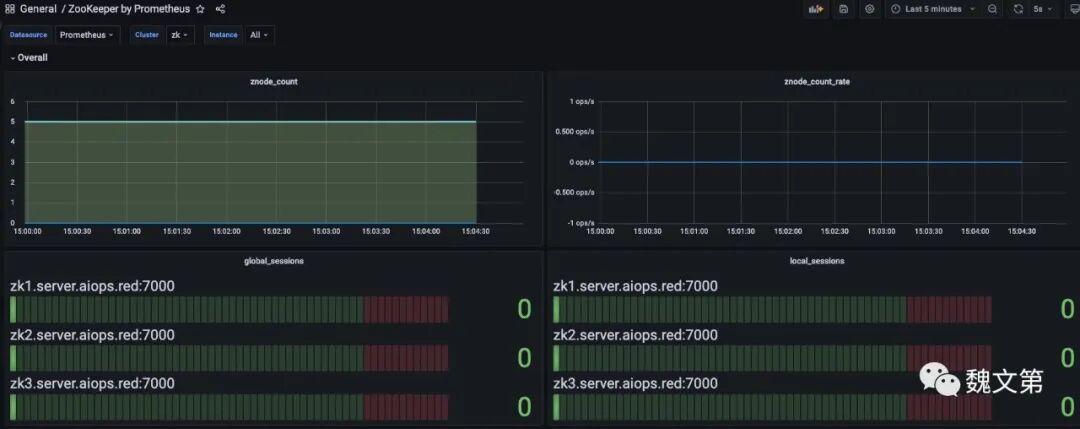Open the global_sessions panel title menu

tap(273, 261)
